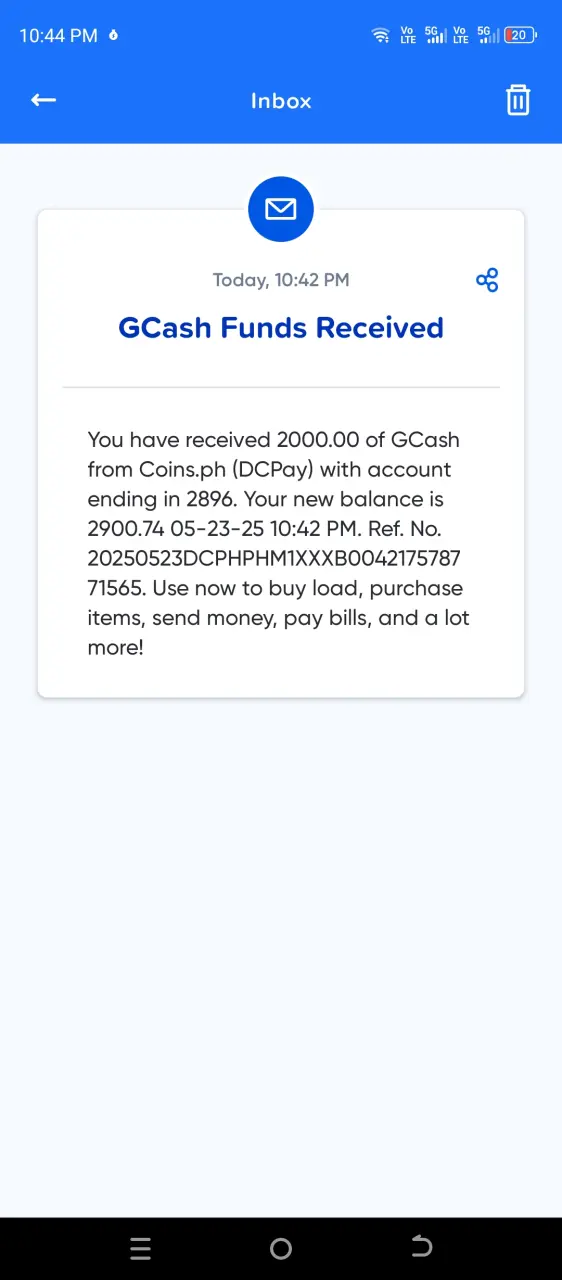Tap the Android home circle button
Screen dimensions: 562x1280
pyautogui.click(x=281, y=1248)
